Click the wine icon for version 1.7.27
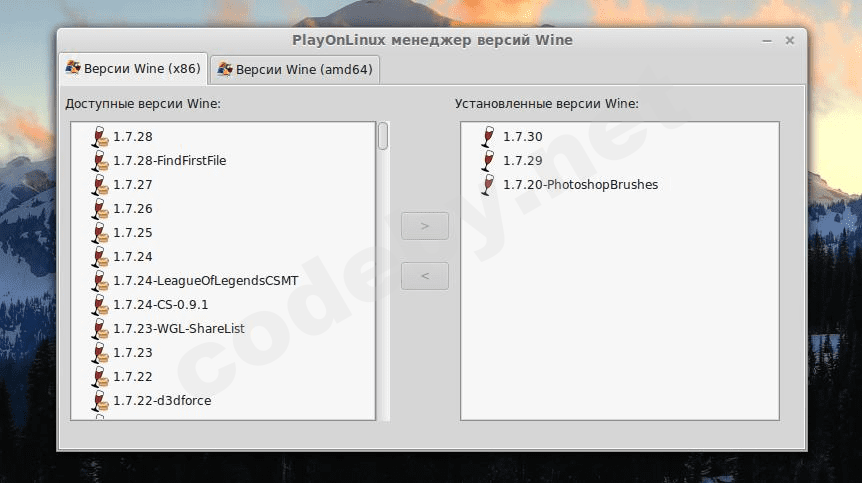This screenshot has height=483, width=862. (100, 185)
